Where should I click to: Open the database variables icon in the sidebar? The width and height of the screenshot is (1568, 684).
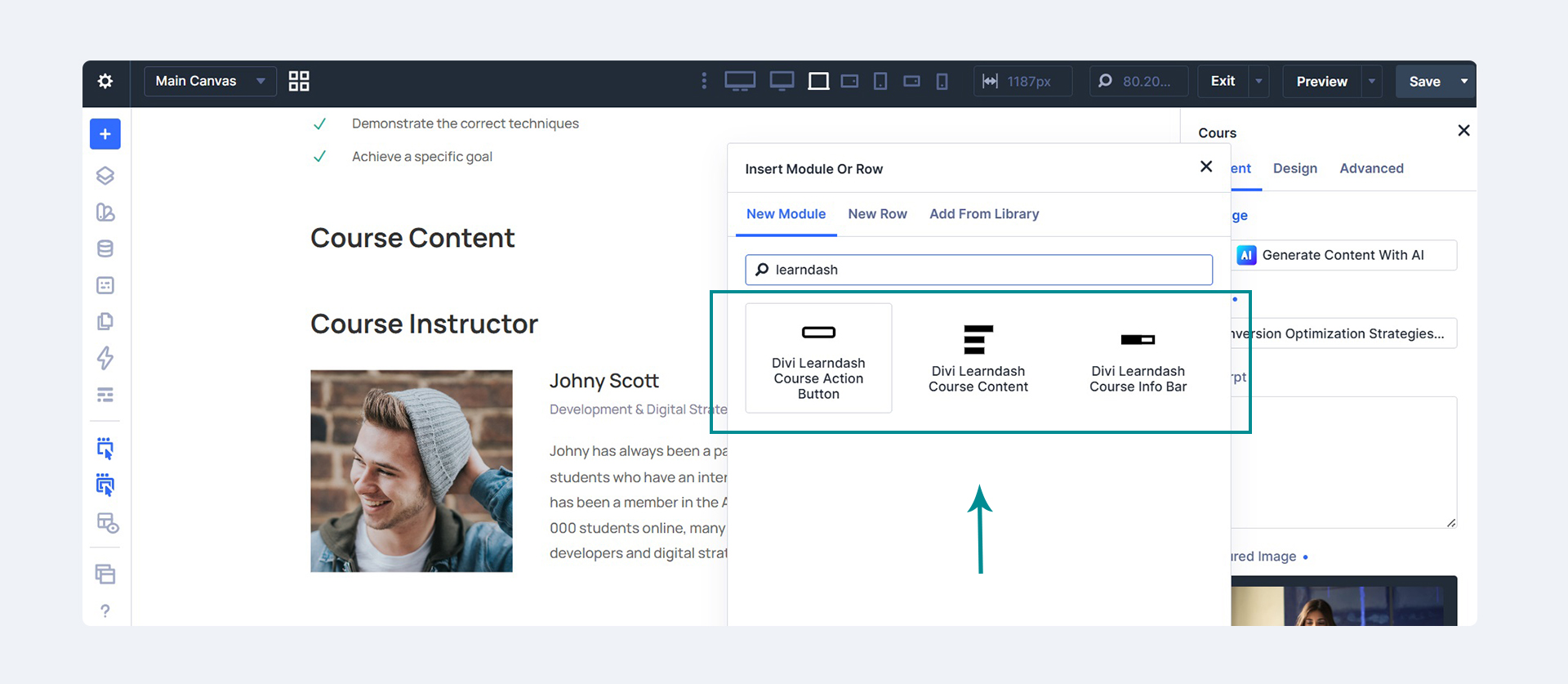pyautogui.click(x=105, y=248)
